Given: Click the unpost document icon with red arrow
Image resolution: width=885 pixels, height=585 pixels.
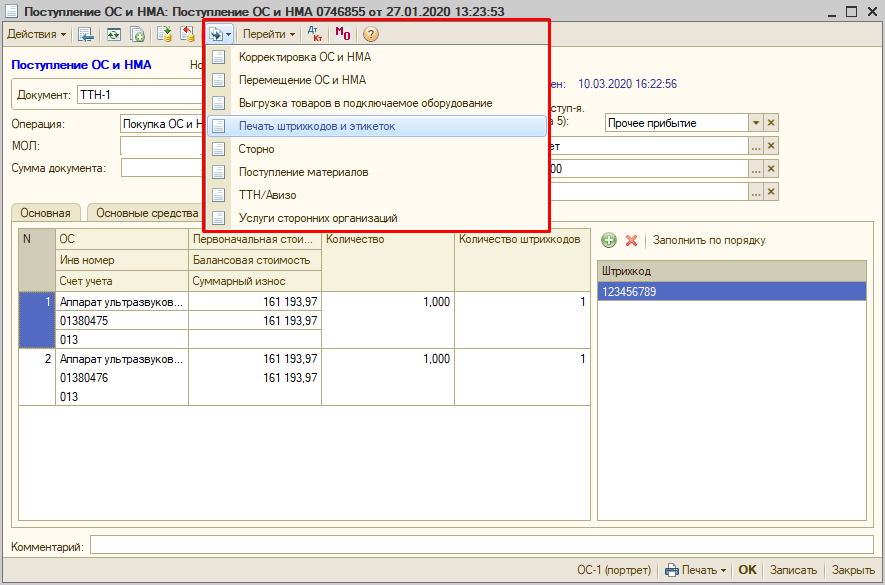Looking at the screenshot, I should 186,33.
